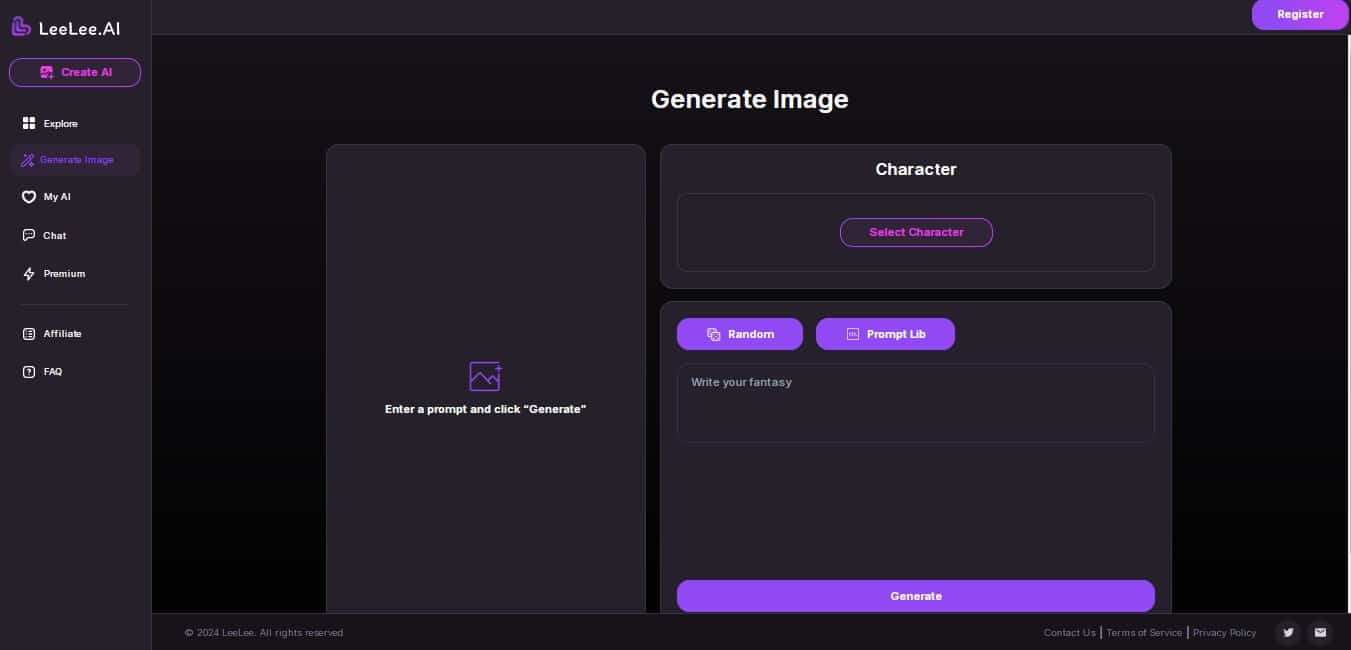Click the Select Character button

pyautogui.click(x=916, y=232)
